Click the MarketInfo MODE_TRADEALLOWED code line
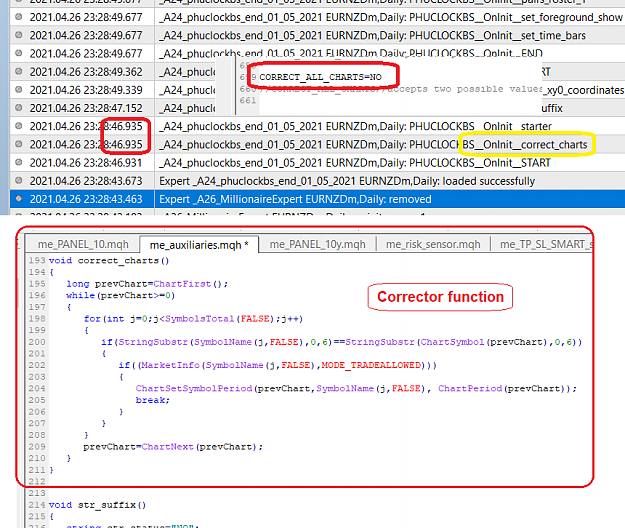The height and width of the screenshot is (528, 625). pyautogui.click(x=278, y=365)
